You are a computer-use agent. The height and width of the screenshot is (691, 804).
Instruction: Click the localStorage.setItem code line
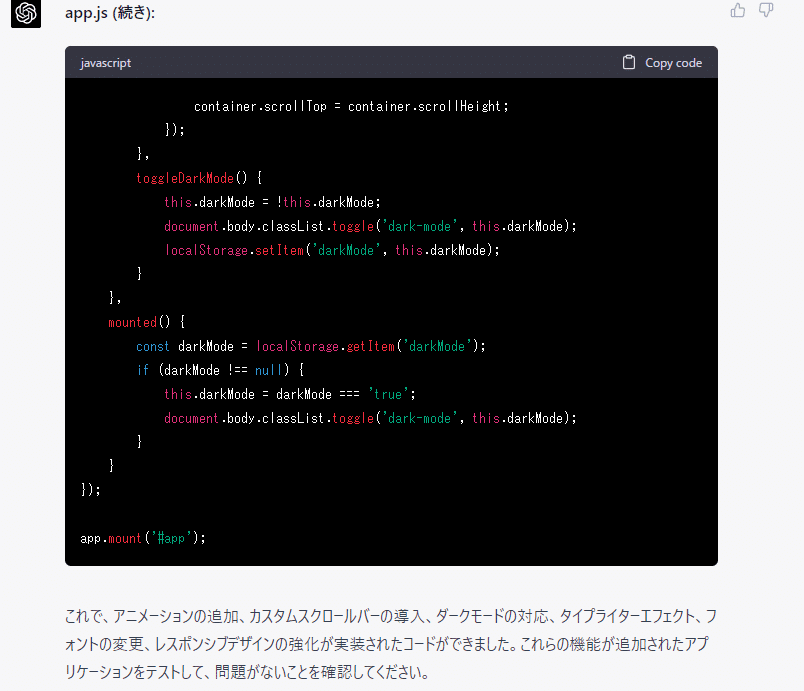point(332,250)
